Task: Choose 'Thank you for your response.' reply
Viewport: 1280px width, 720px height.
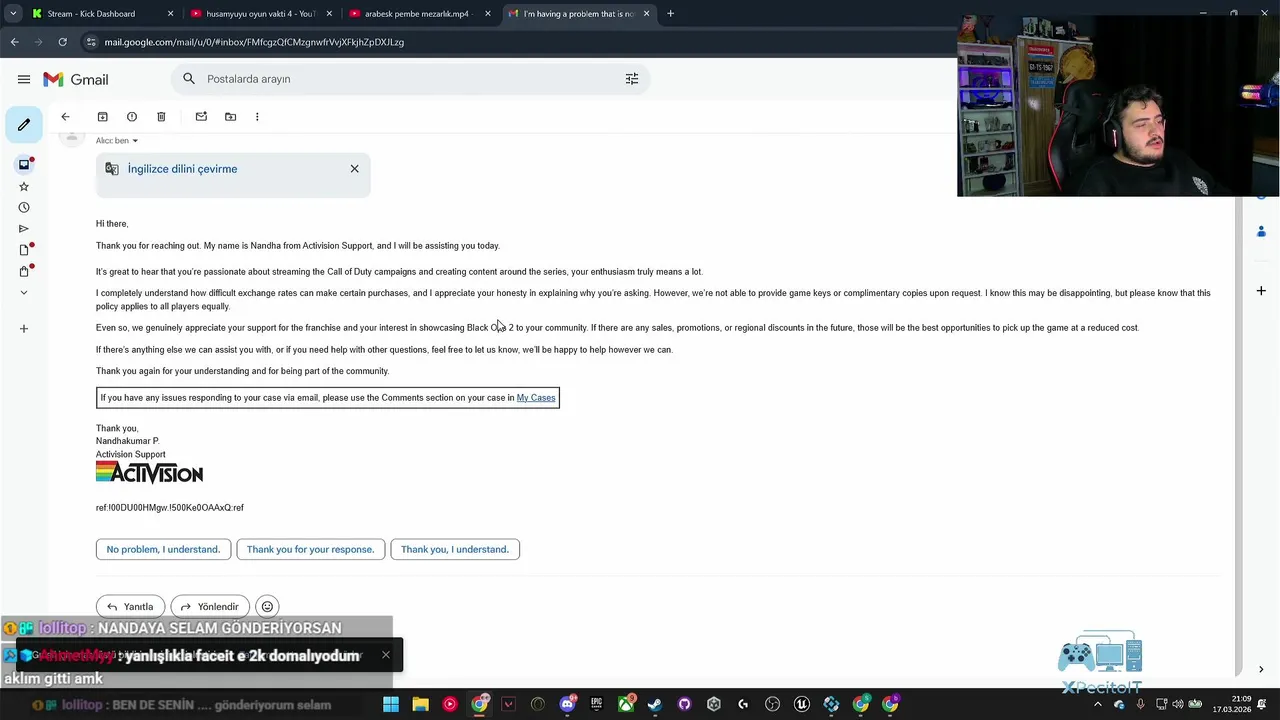Action: 310,549
